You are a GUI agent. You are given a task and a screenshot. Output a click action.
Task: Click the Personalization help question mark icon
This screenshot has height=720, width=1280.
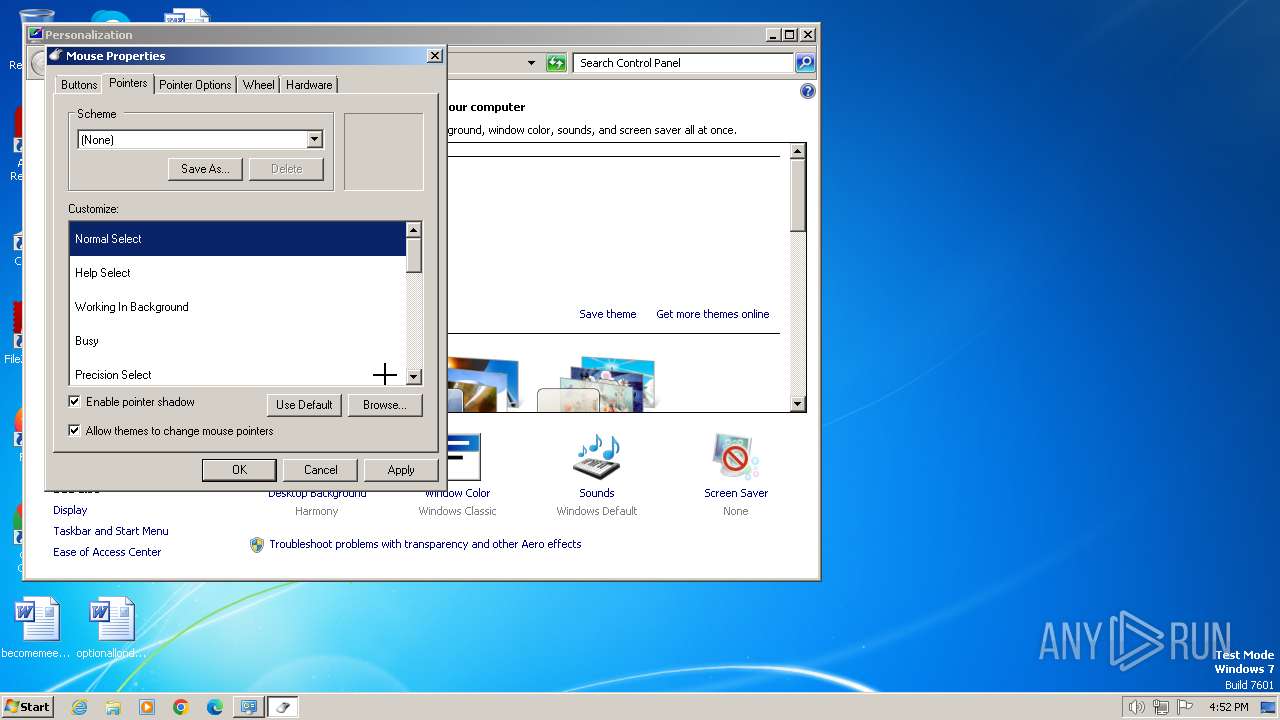(x=808, y=91)
